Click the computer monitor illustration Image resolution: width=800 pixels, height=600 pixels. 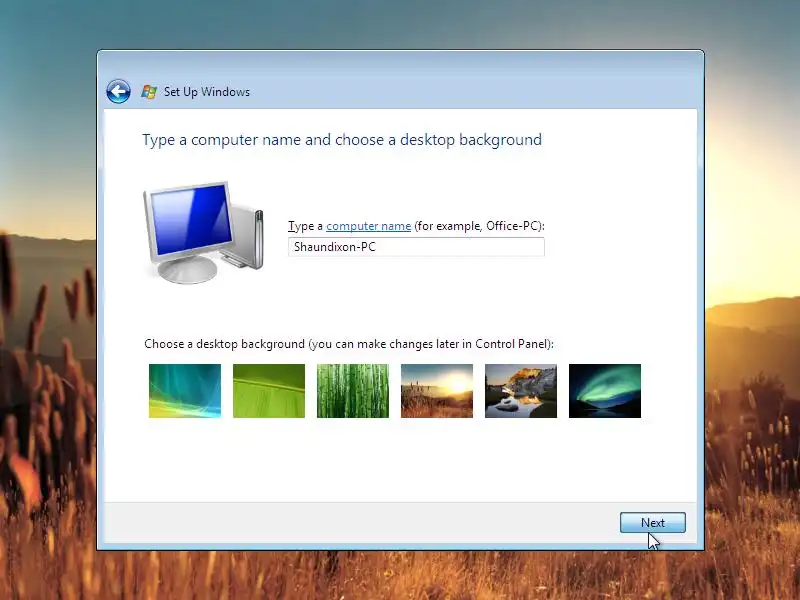point(204,232)
